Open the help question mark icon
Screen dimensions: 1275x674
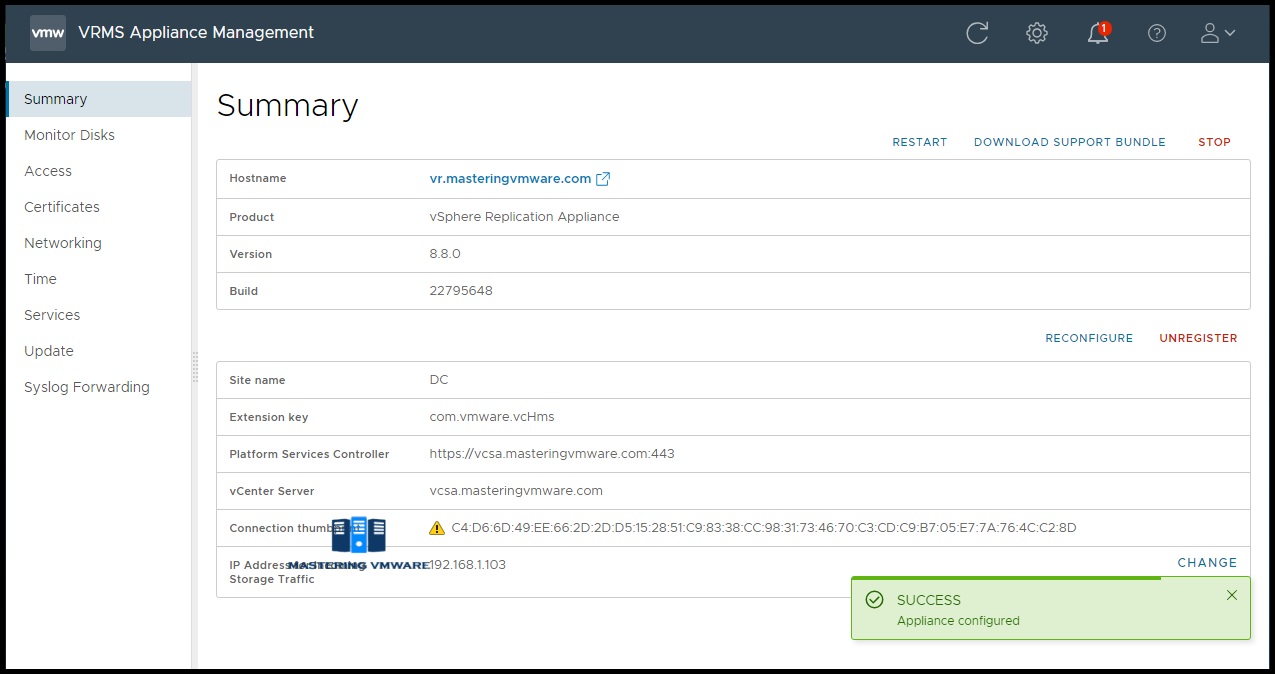(x=1157, y=33)
